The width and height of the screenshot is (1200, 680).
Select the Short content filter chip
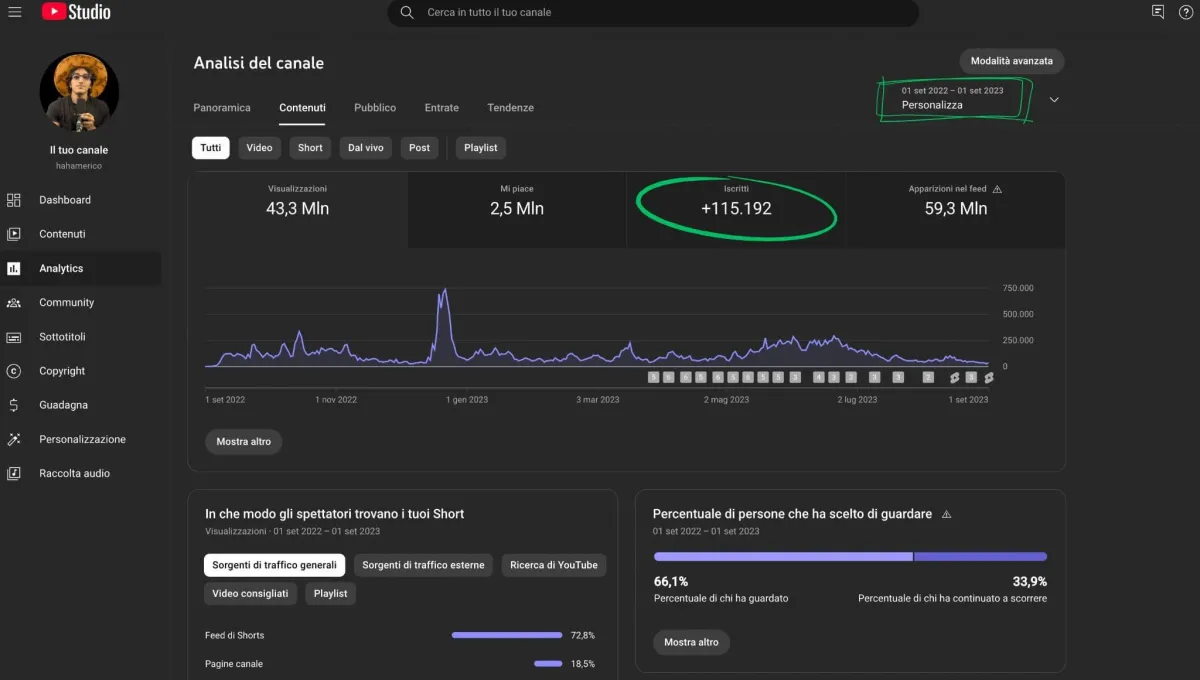pos(310,148)
